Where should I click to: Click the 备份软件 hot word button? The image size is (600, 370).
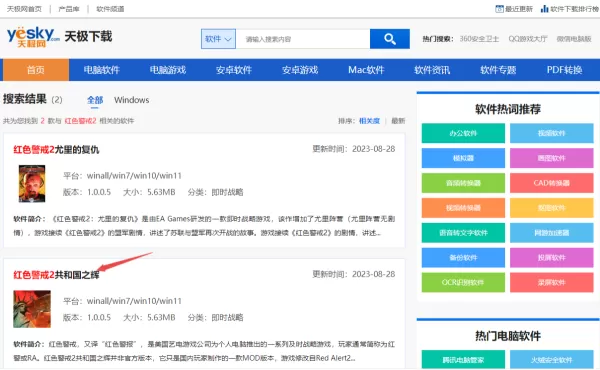pyautogui.click(x=463, y=258)
